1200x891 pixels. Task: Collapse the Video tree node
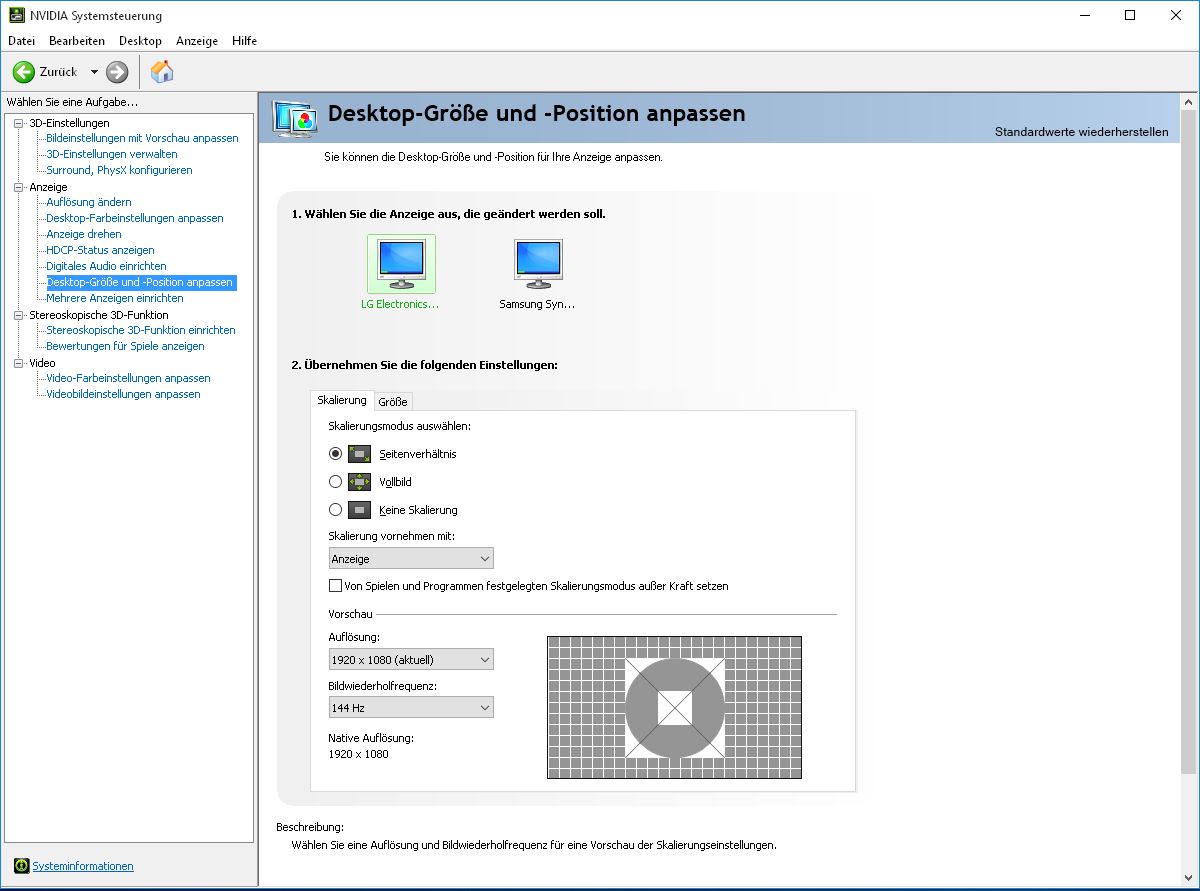click(x=18, y=363)
